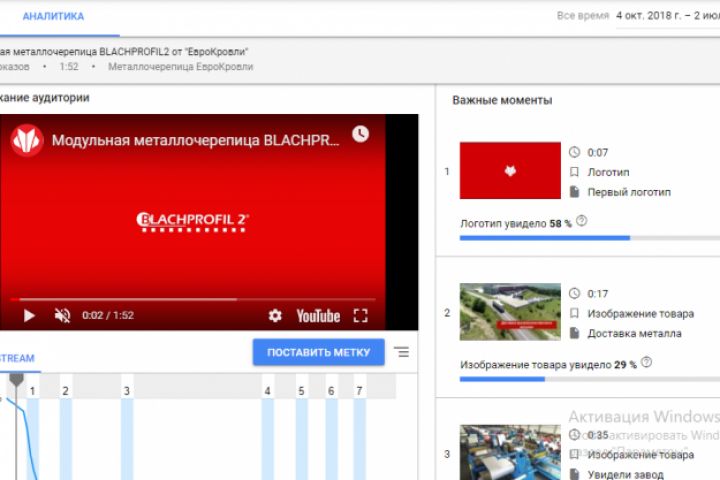
Task: Open the red logo thumbnail at 0:07
Action: click(510, 170)
